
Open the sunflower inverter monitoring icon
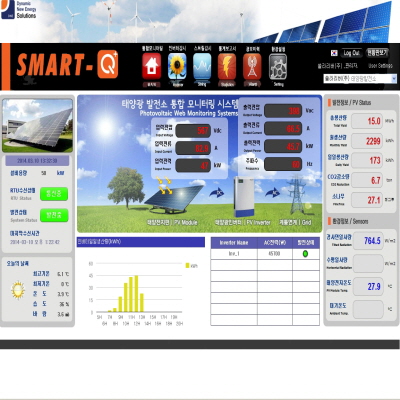point(177,66)
